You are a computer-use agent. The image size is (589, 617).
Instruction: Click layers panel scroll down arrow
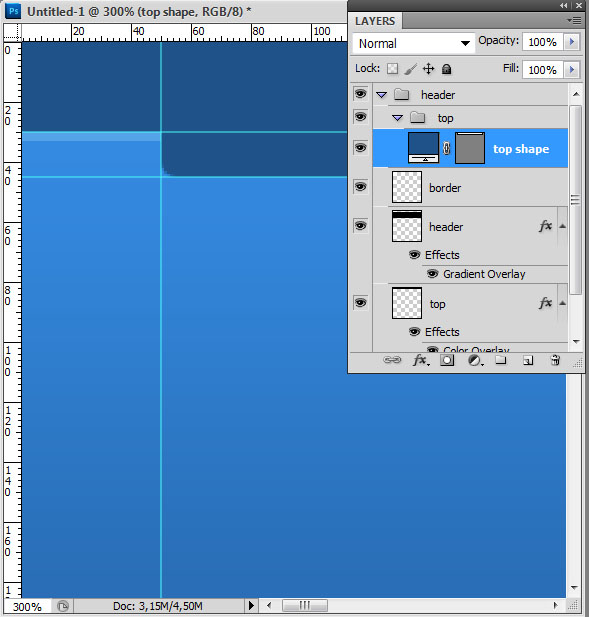(576, 342)
